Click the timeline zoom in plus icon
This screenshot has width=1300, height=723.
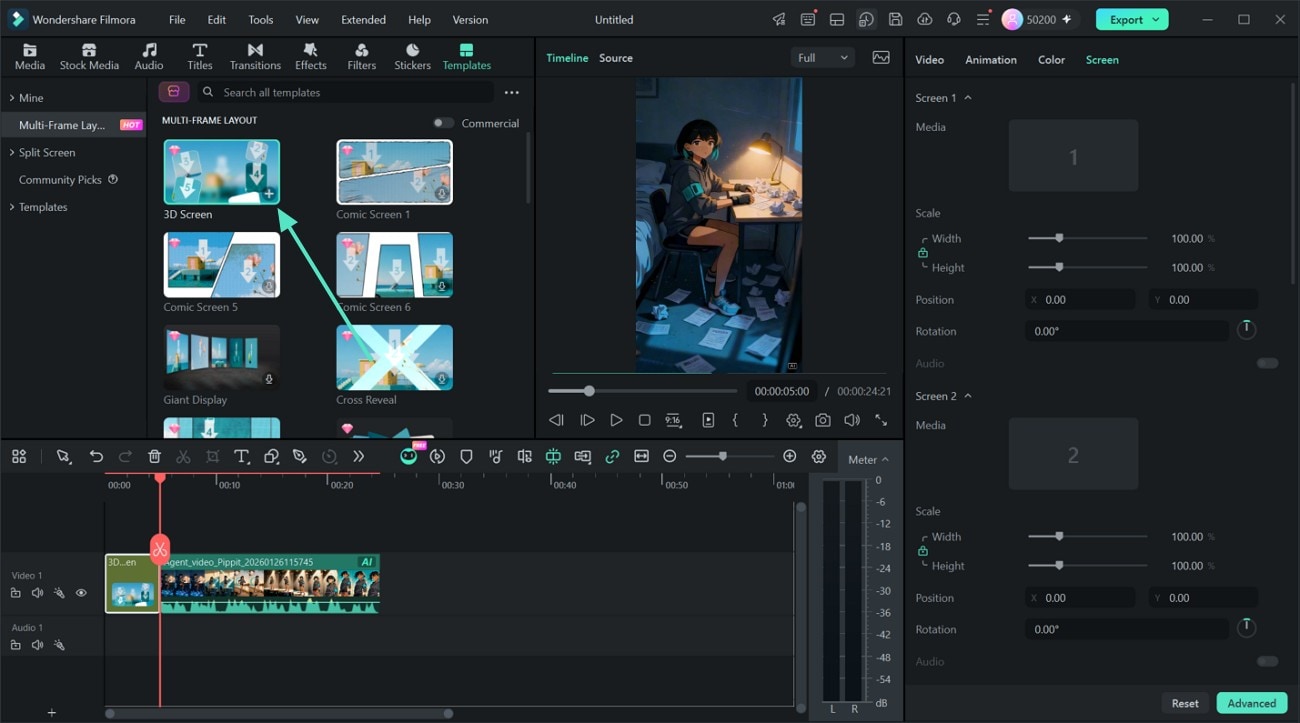point(789,456)
